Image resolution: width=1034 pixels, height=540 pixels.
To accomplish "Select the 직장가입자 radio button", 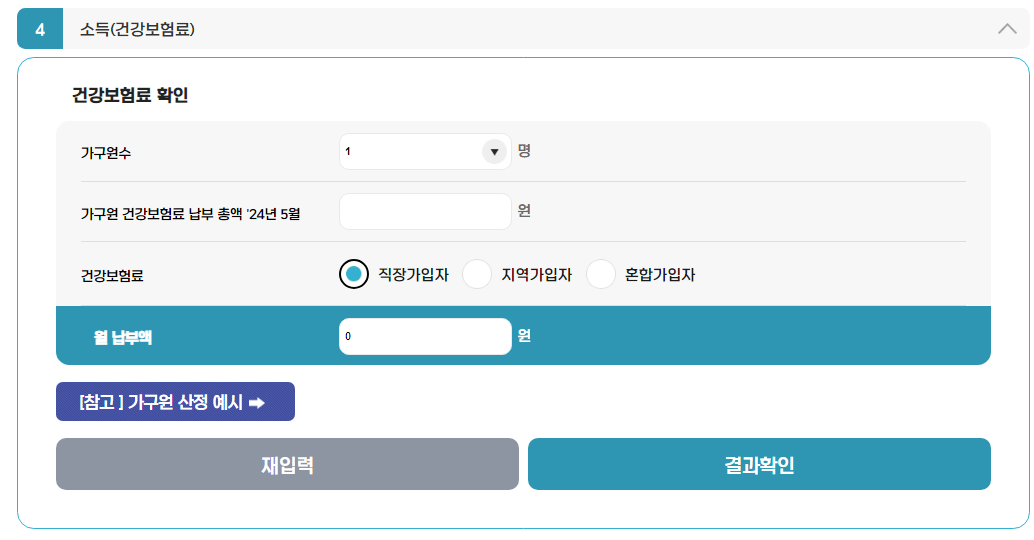I will coord(354,274).
